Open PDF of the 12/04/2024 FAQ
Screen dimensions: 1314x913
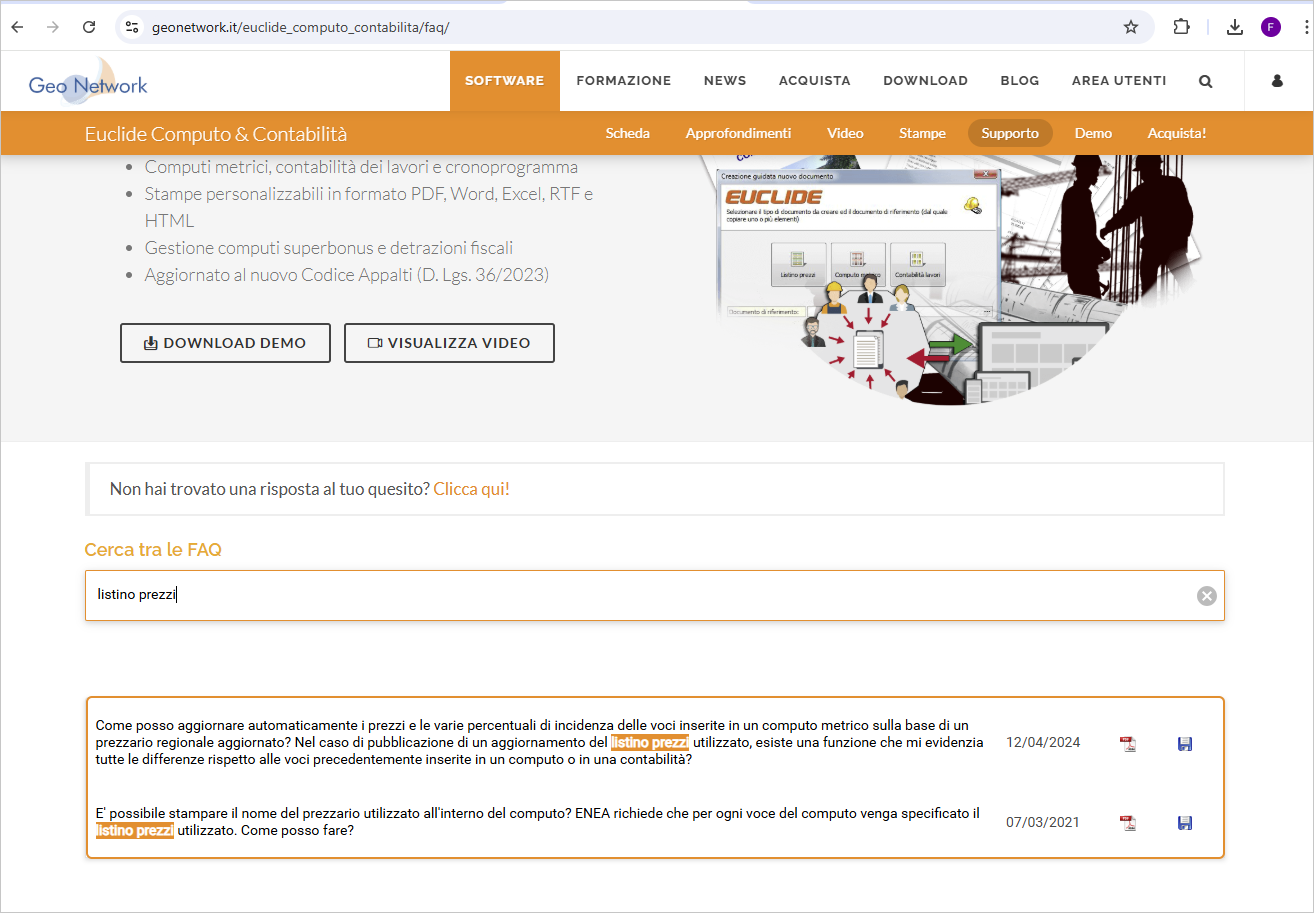pos(1128,743)
